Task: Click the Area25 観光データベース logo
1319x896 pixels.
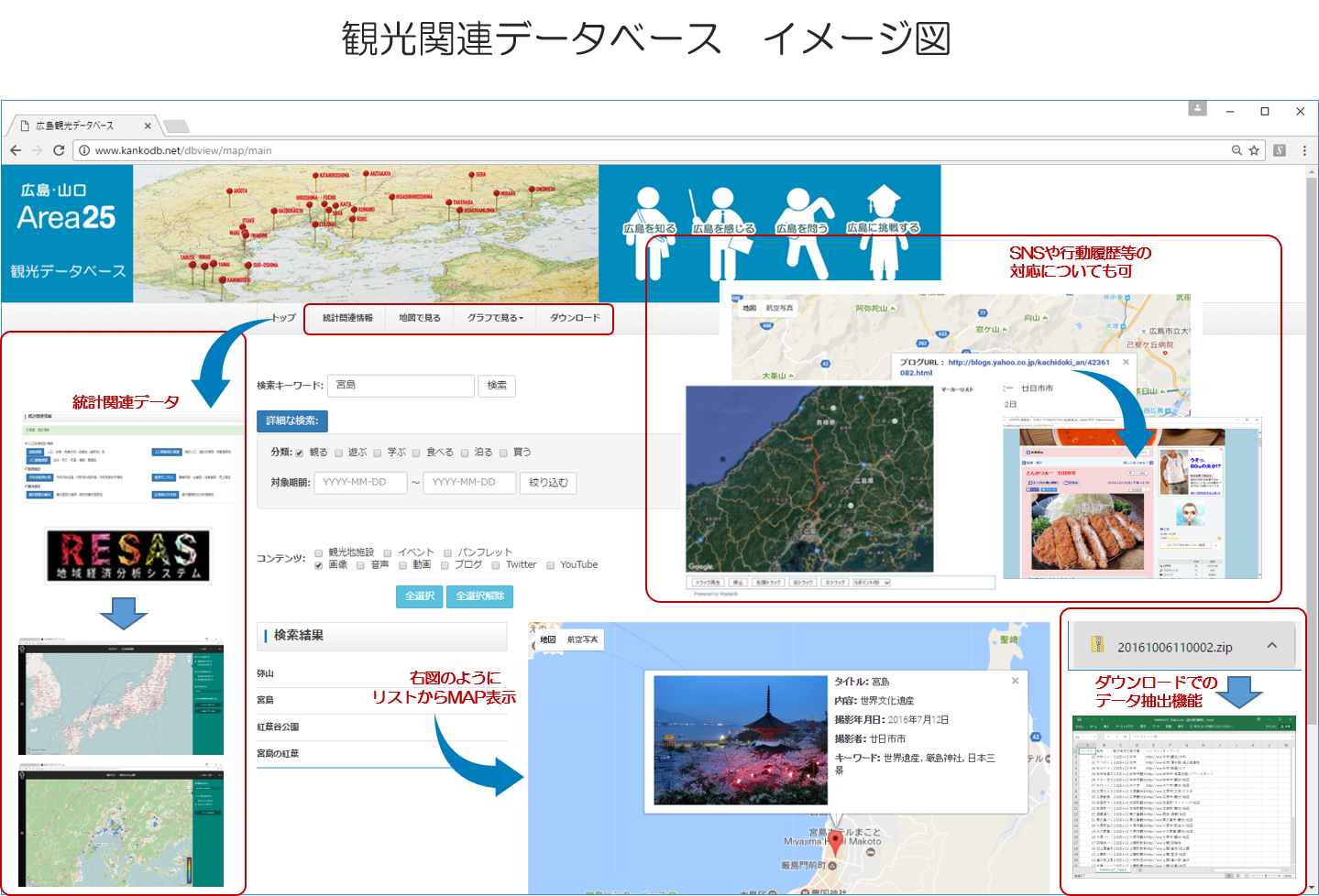Action: coord(67,234)
